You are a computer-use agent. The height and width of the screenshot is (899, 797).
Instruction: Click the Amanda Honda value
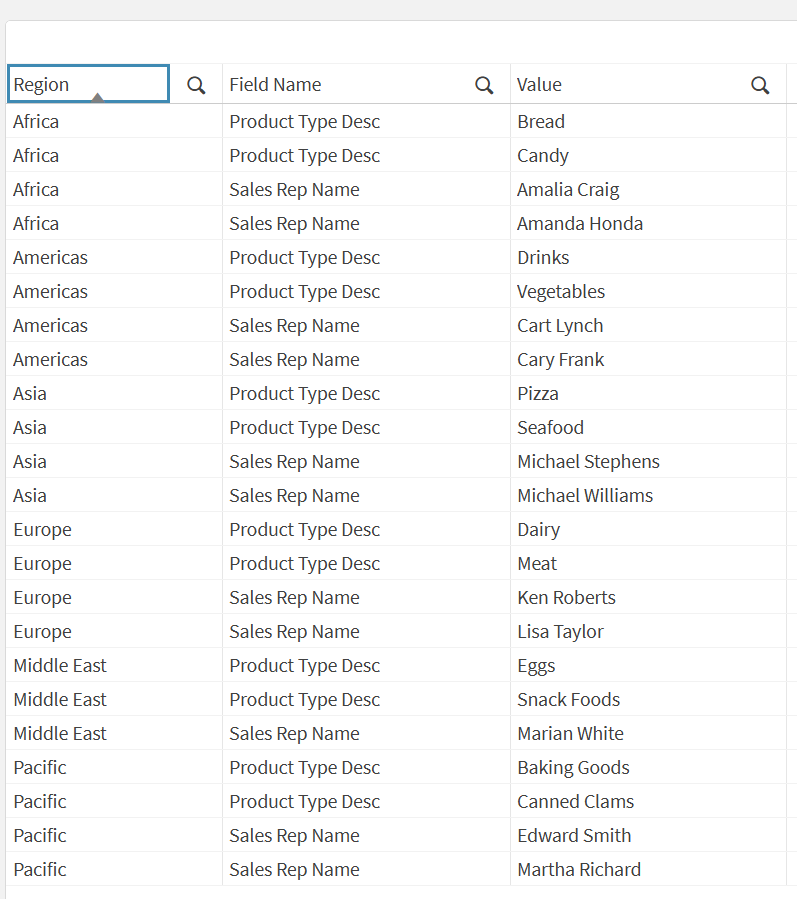click(x=580, y=224)
